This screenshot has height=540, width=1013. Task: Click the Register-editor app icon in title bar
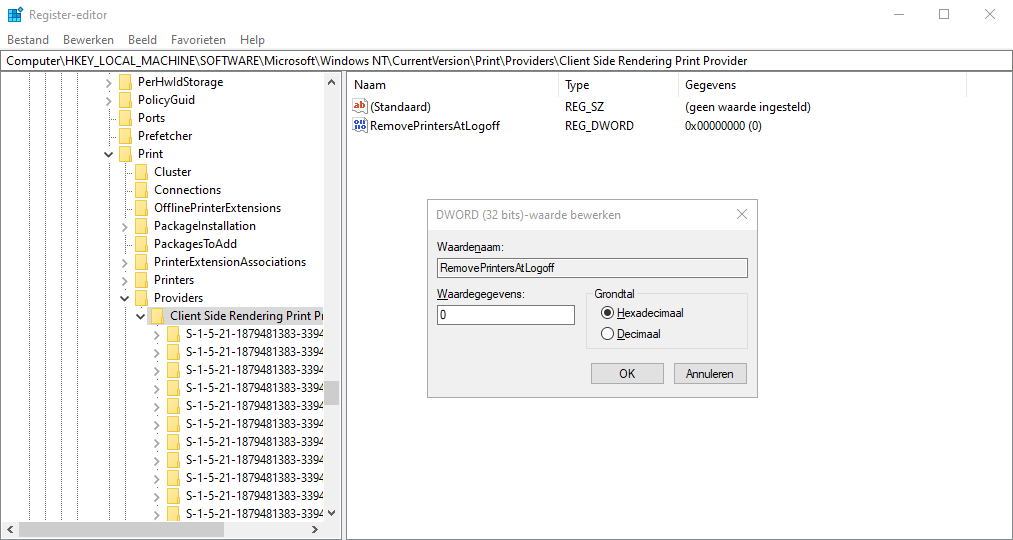tap(15, 14)
